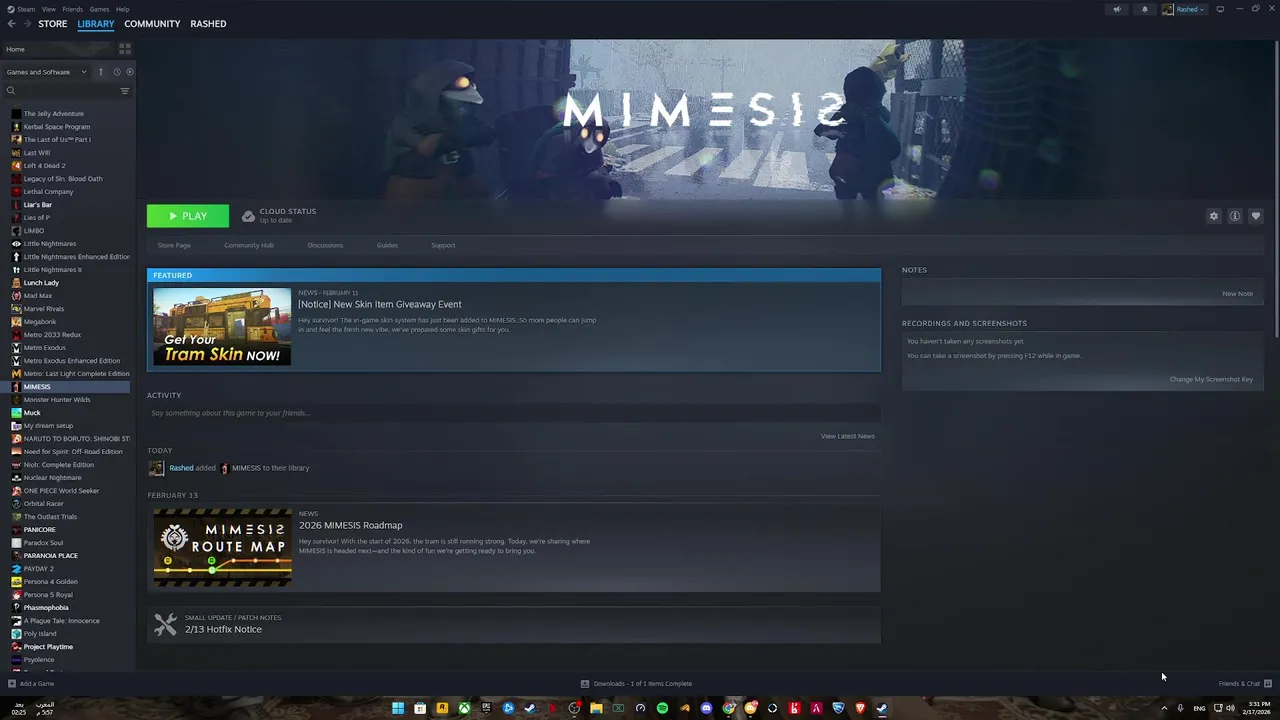Add MIMESIS to favorites with heart icon

coord(1256,216)
